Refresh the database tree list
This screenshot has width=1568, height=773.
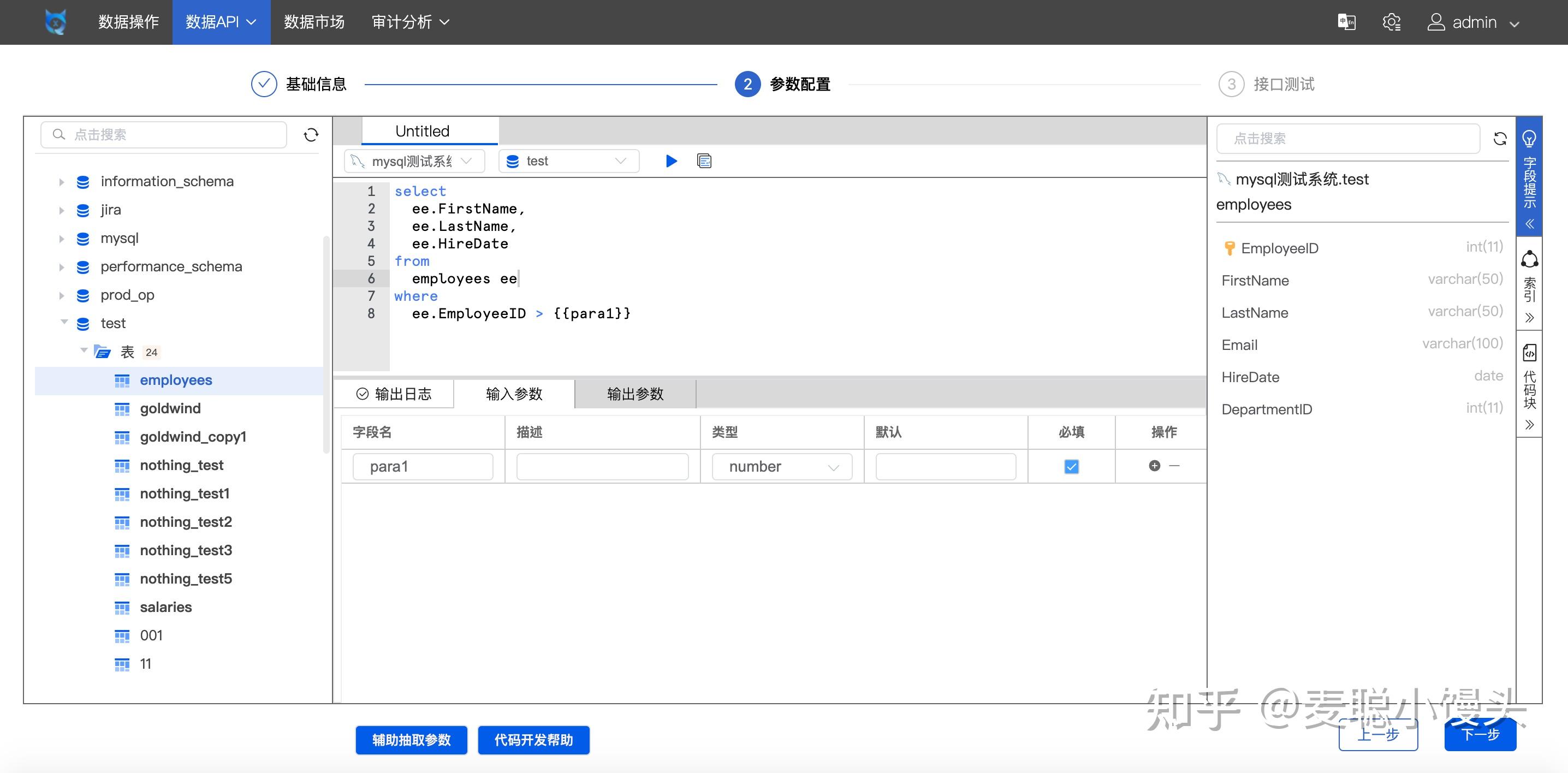(311, 134)
